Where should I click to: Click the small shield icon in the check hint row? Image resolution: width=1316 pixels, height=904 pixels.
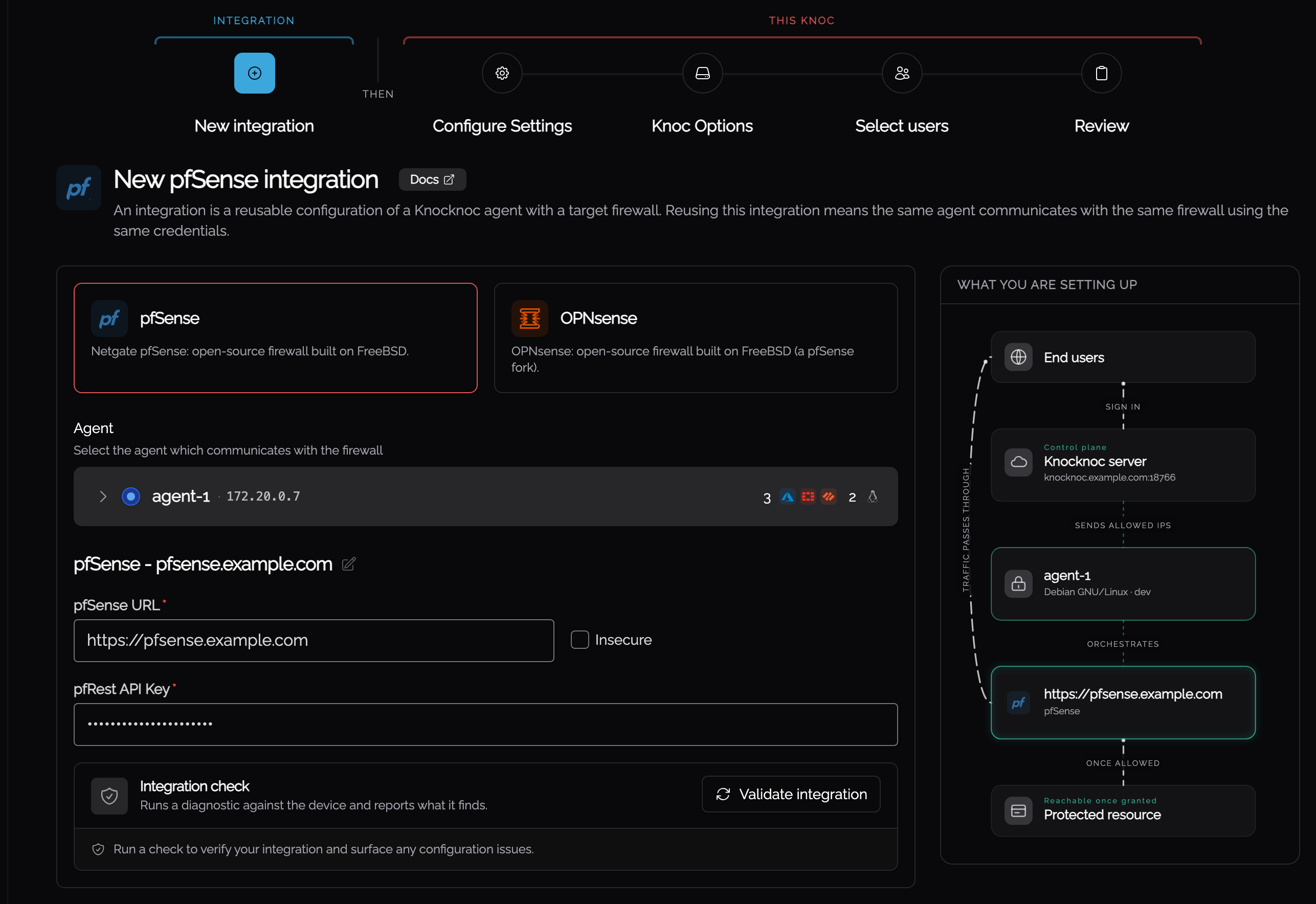pyautogui.click(x=98, y=849)
